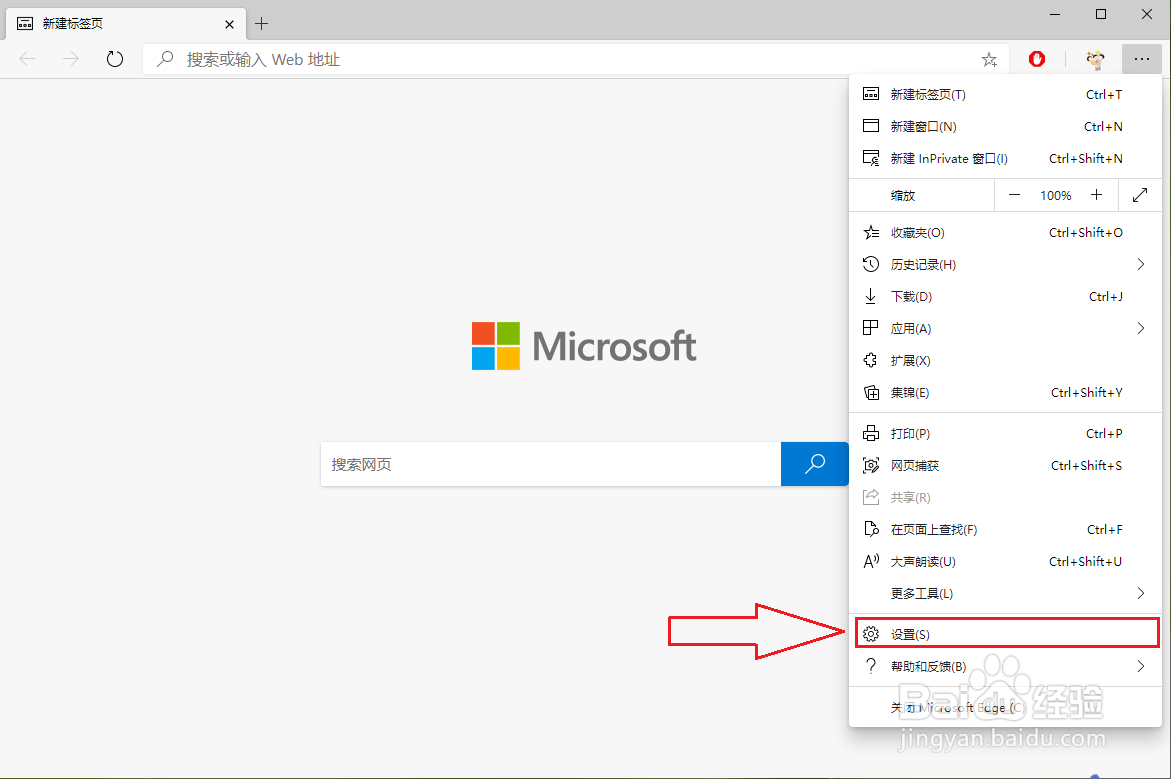This screenshot has width=1171, height=779.
Task: Select 打印(P) print option
Action: coord(1005,433)
